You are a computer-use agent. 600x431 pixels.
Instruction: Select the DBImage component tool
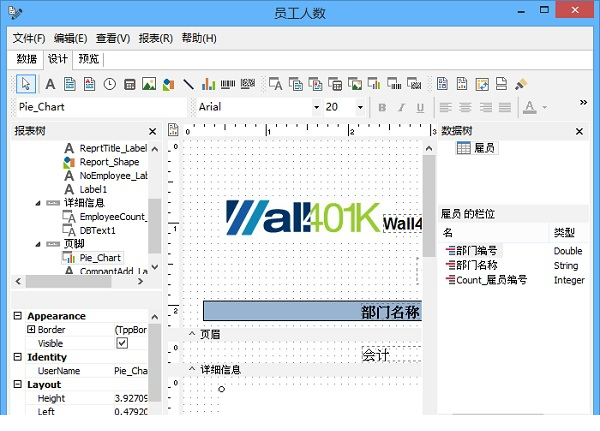tap(355, 84)
